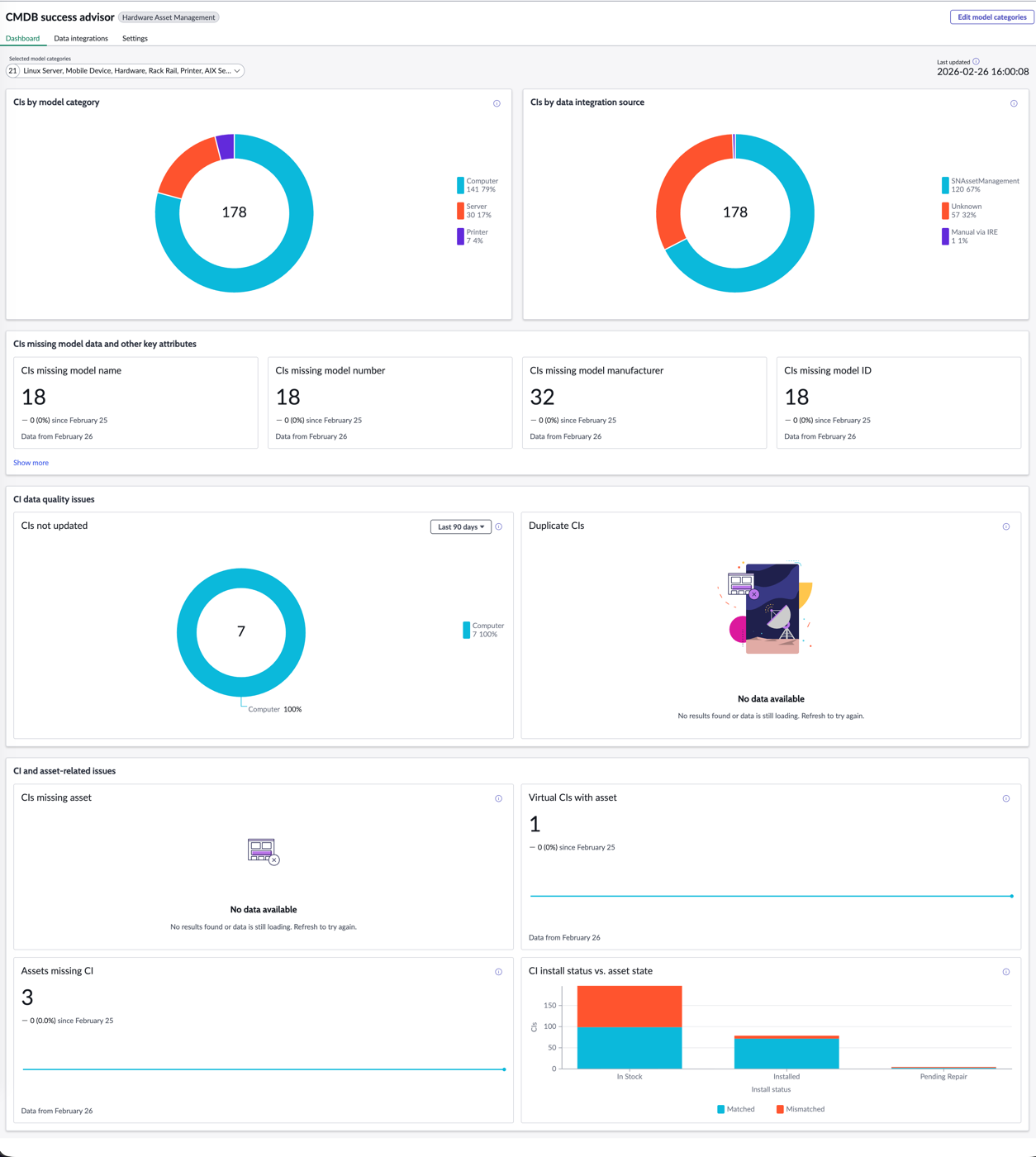This screenshot has width=1036, height=1157.
Task: Toggle the Matched legend item
Action: click(736, 1109)
